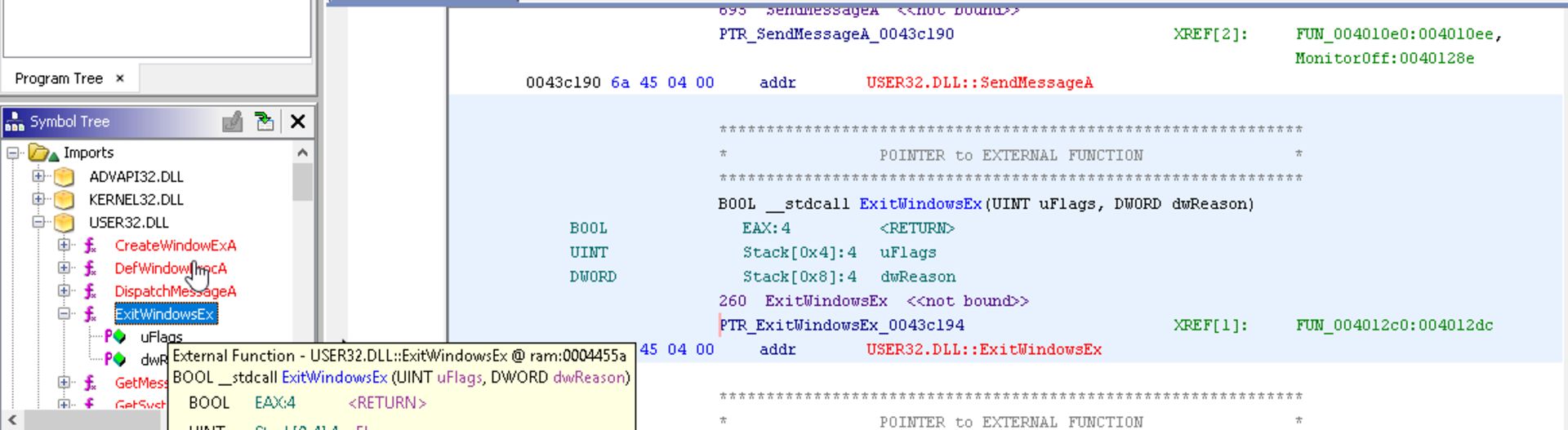Open PTR_ExitWindowsEx_0043c194 label

pos(841,326)
